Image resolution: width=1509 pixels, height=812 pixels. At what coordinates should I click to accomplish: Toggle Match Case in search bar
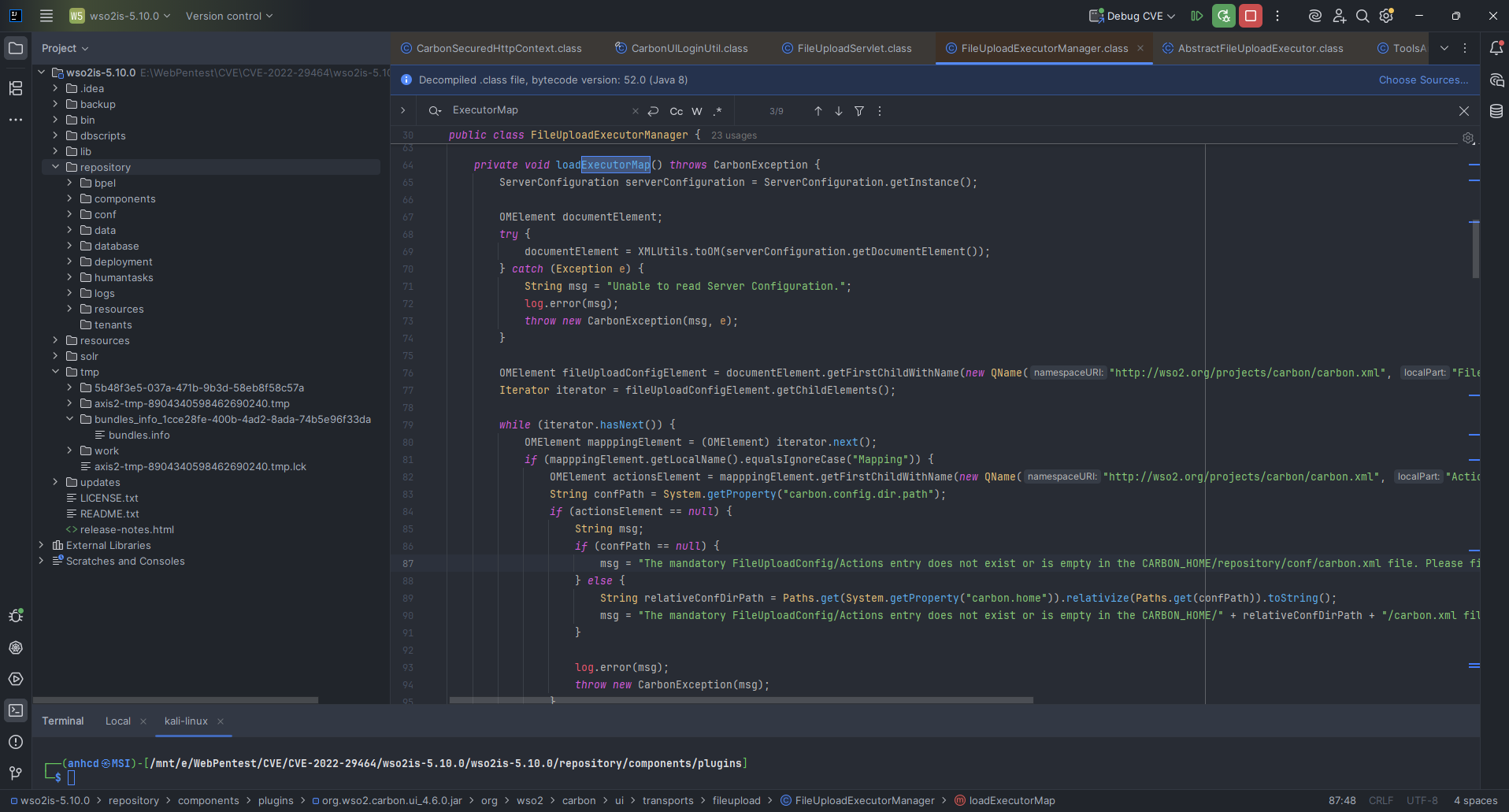[676, 111]
